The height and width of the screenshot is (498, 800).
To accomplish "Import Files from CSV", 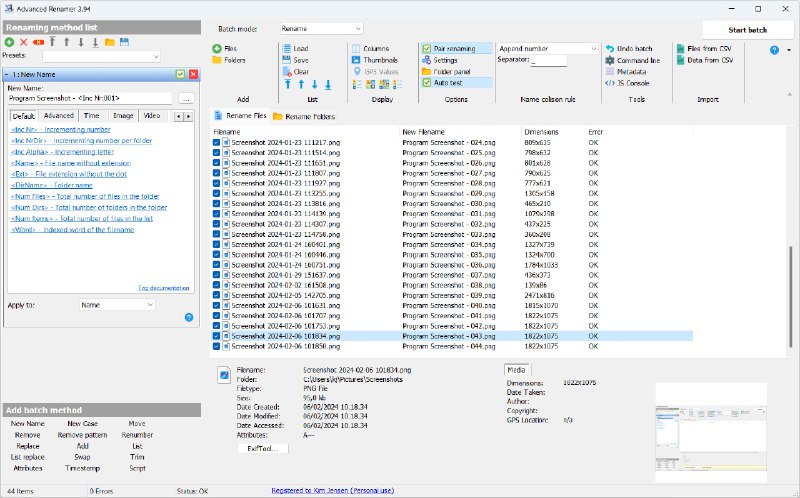I will coord(706,48).
